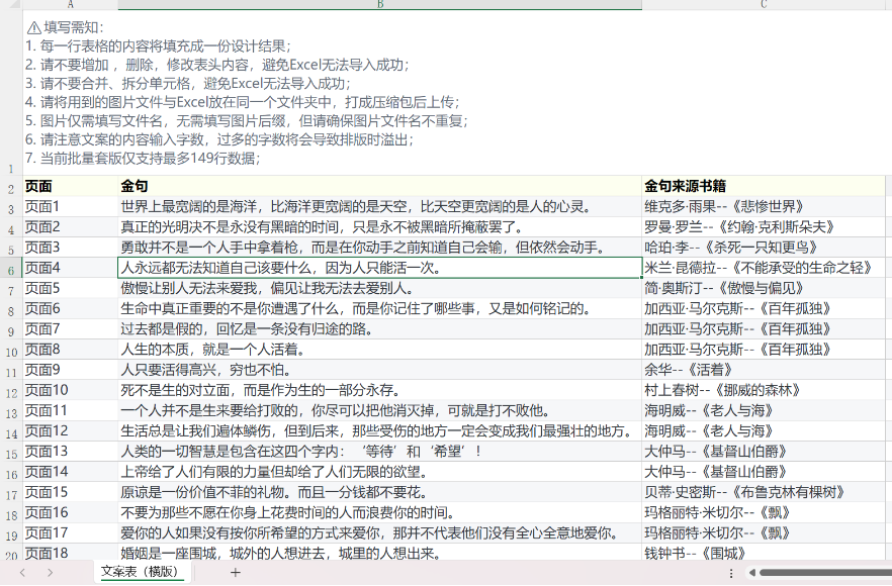Select quote 不要为那些不愿在你身上花费时间的人
This screenshot has height=586, width=892.
tap(380, 513)
